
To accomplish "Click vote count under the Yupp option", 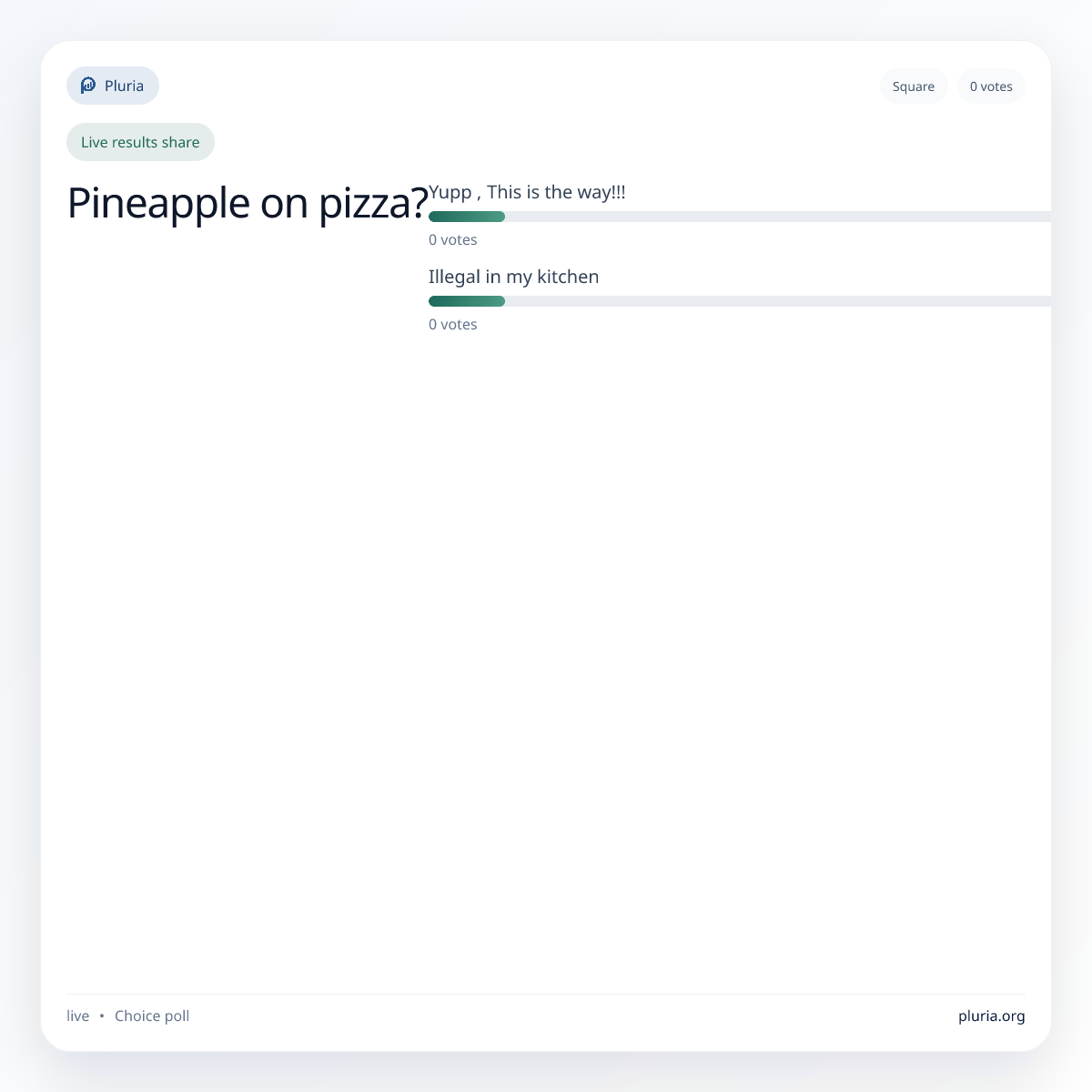I will coord(453,240).
